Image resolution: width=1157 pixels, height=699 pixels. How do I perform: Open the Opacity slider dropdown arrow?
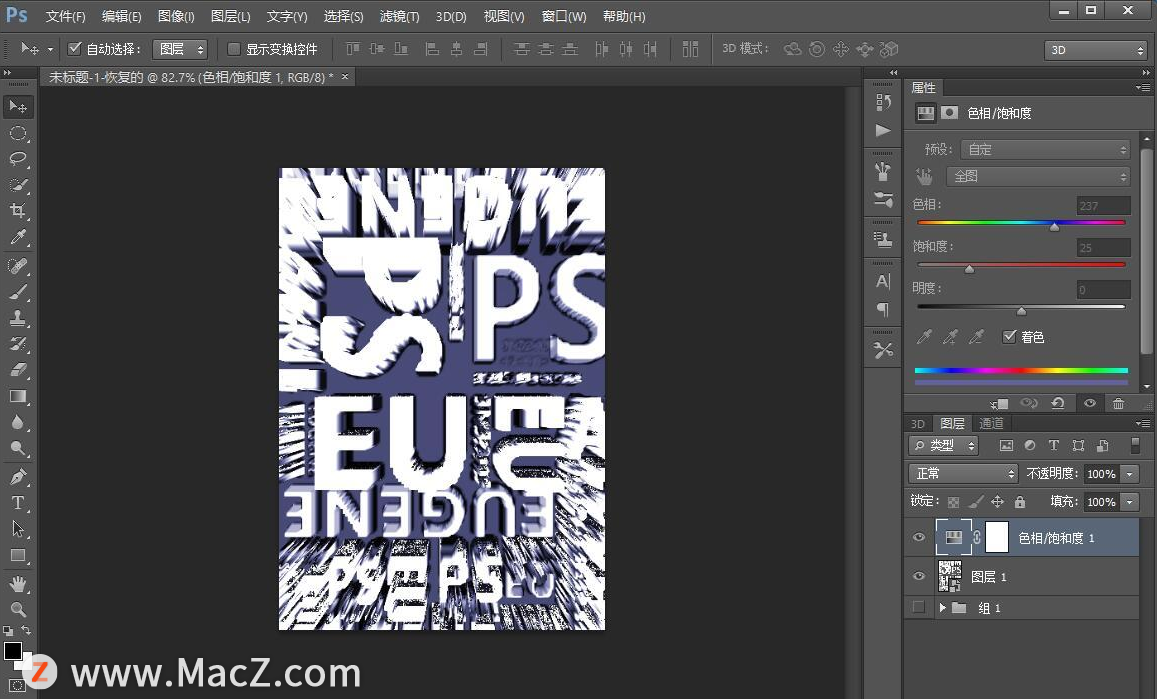tap(1130, 474)
